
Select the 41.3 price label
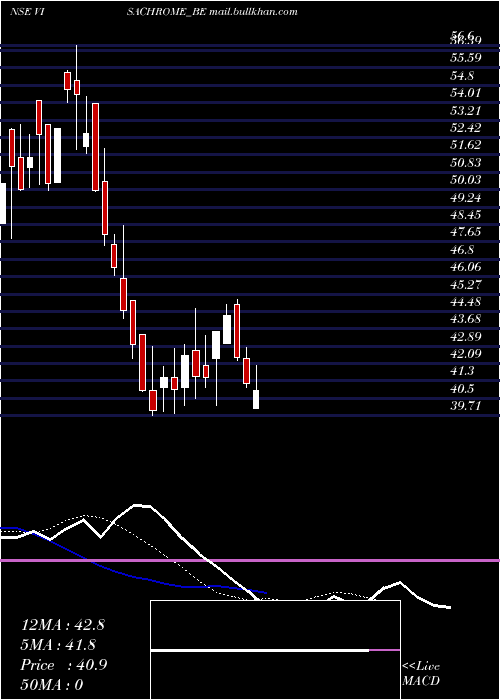(x=462, y=371)
